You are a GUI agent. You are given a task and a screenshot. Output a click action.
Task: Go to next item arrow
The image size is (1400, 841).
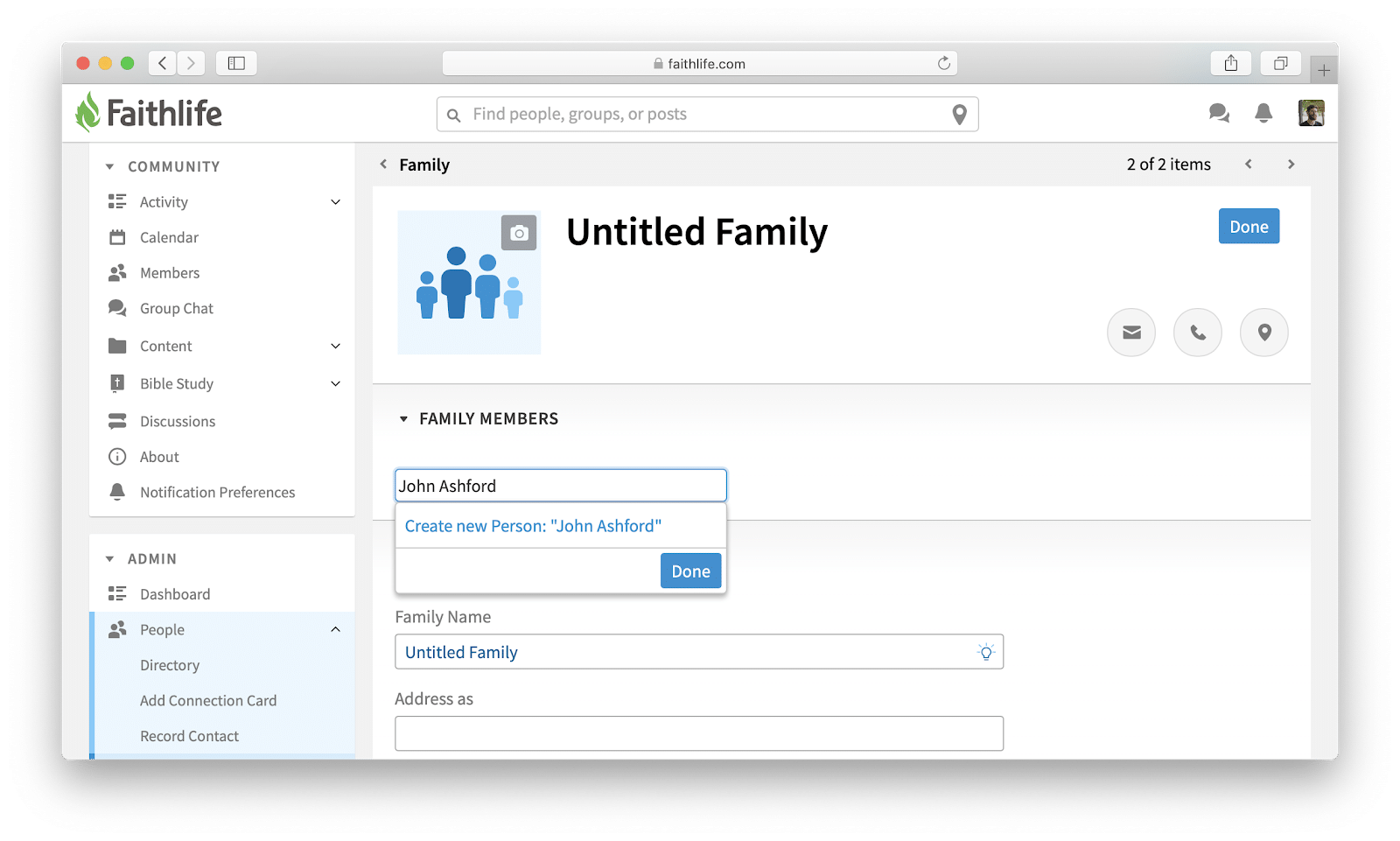(x=1291, y=165)
